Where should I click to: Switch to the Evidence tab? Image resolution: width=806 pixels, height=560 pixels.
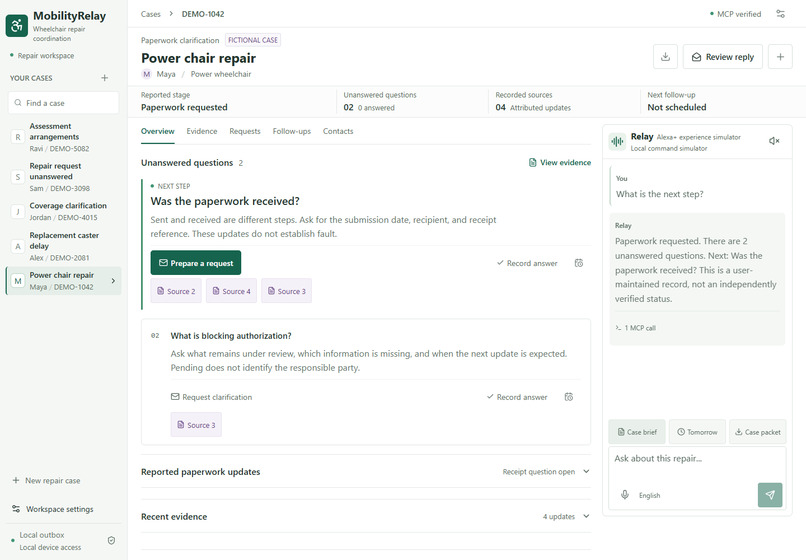(x=202, y=131)
